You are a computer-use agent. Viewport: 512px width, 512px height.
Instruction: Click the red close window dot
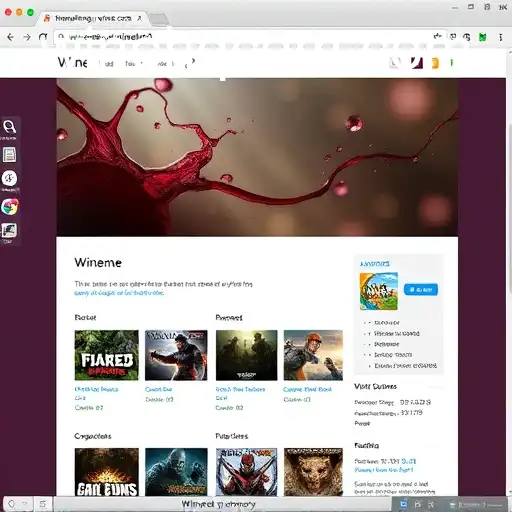click(8, 12)
